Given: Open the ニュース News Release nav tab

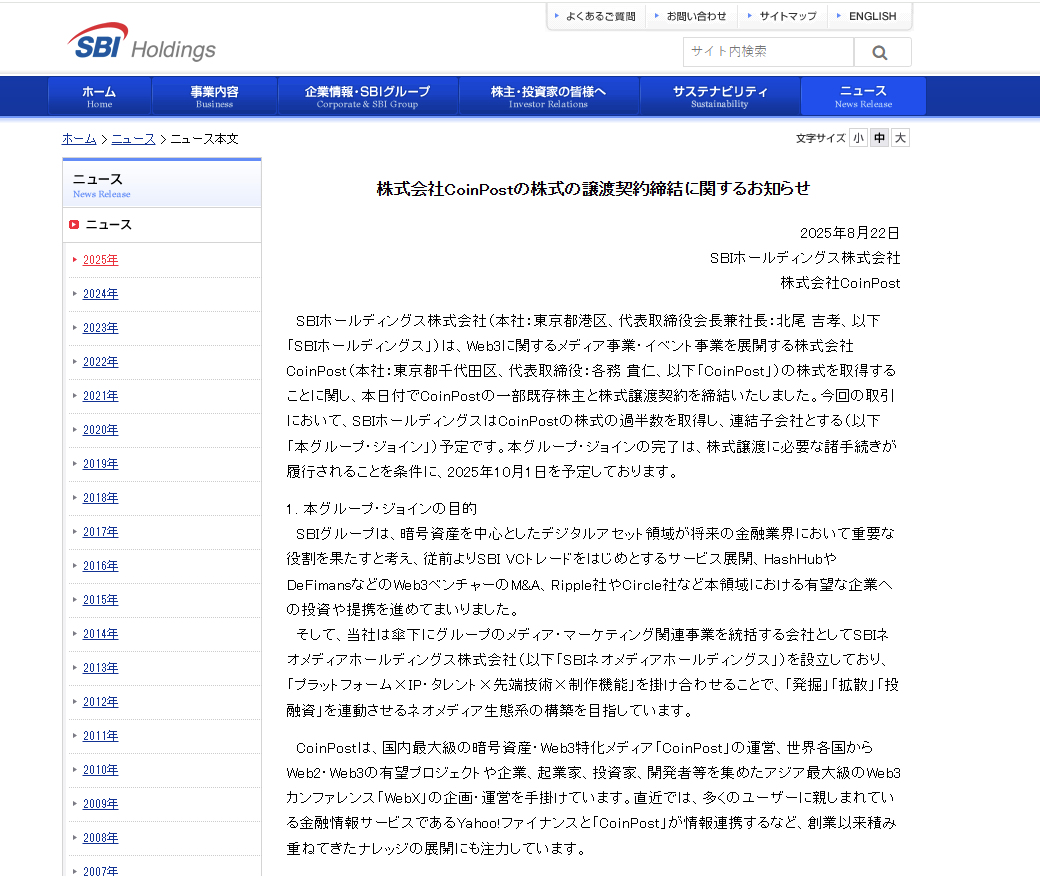Looking at the screenshot, I should coord(863,96).
